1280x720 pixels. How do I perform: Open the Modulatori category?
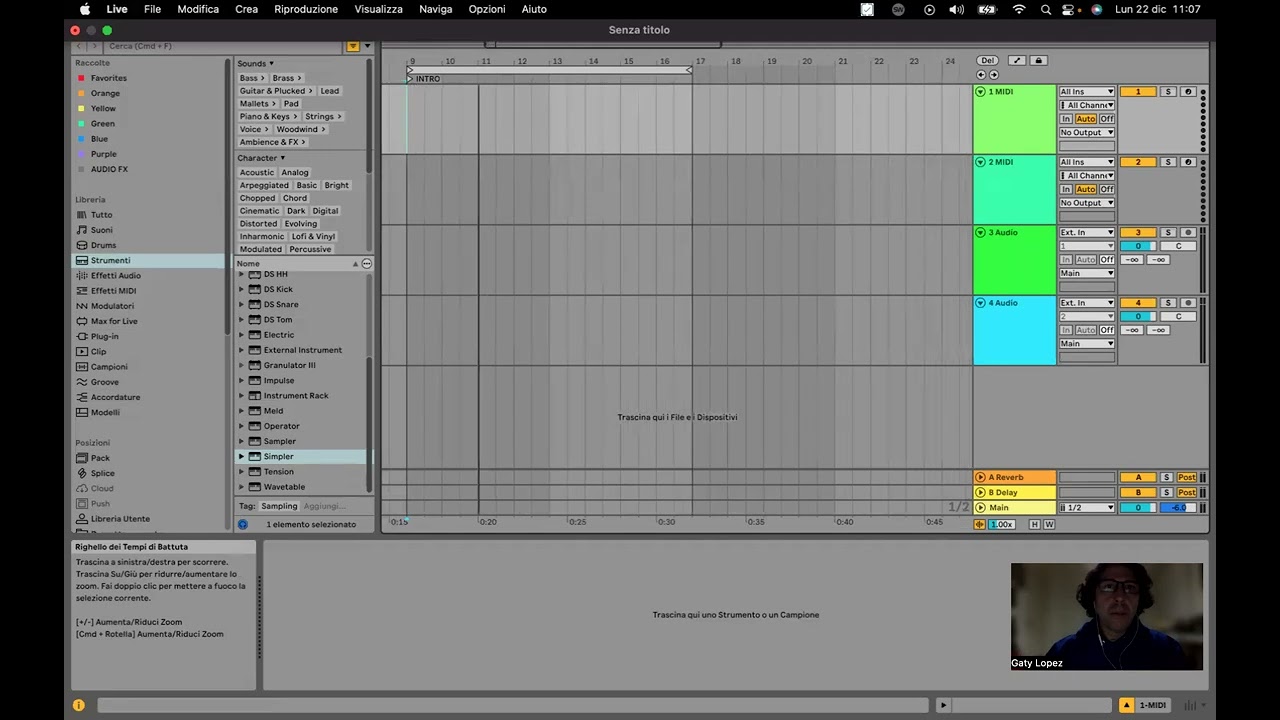tap(112, 306)
